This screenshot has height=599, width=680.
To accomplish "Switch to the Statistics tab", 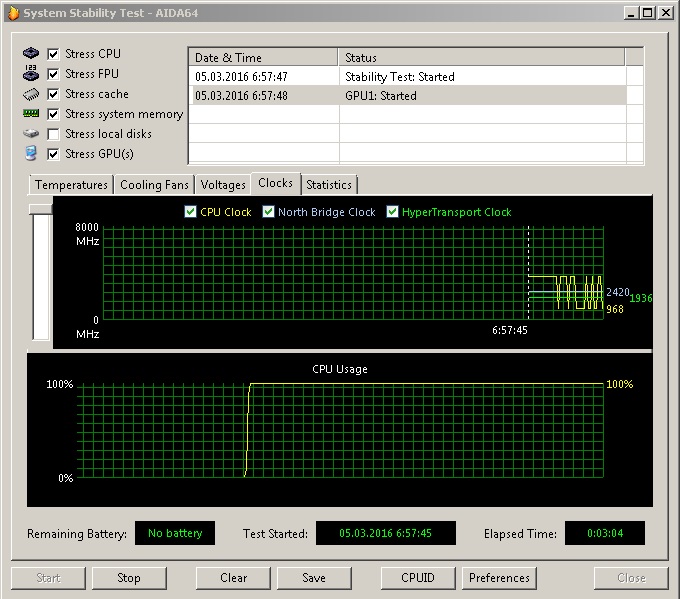I will click(x=329, y=185).
